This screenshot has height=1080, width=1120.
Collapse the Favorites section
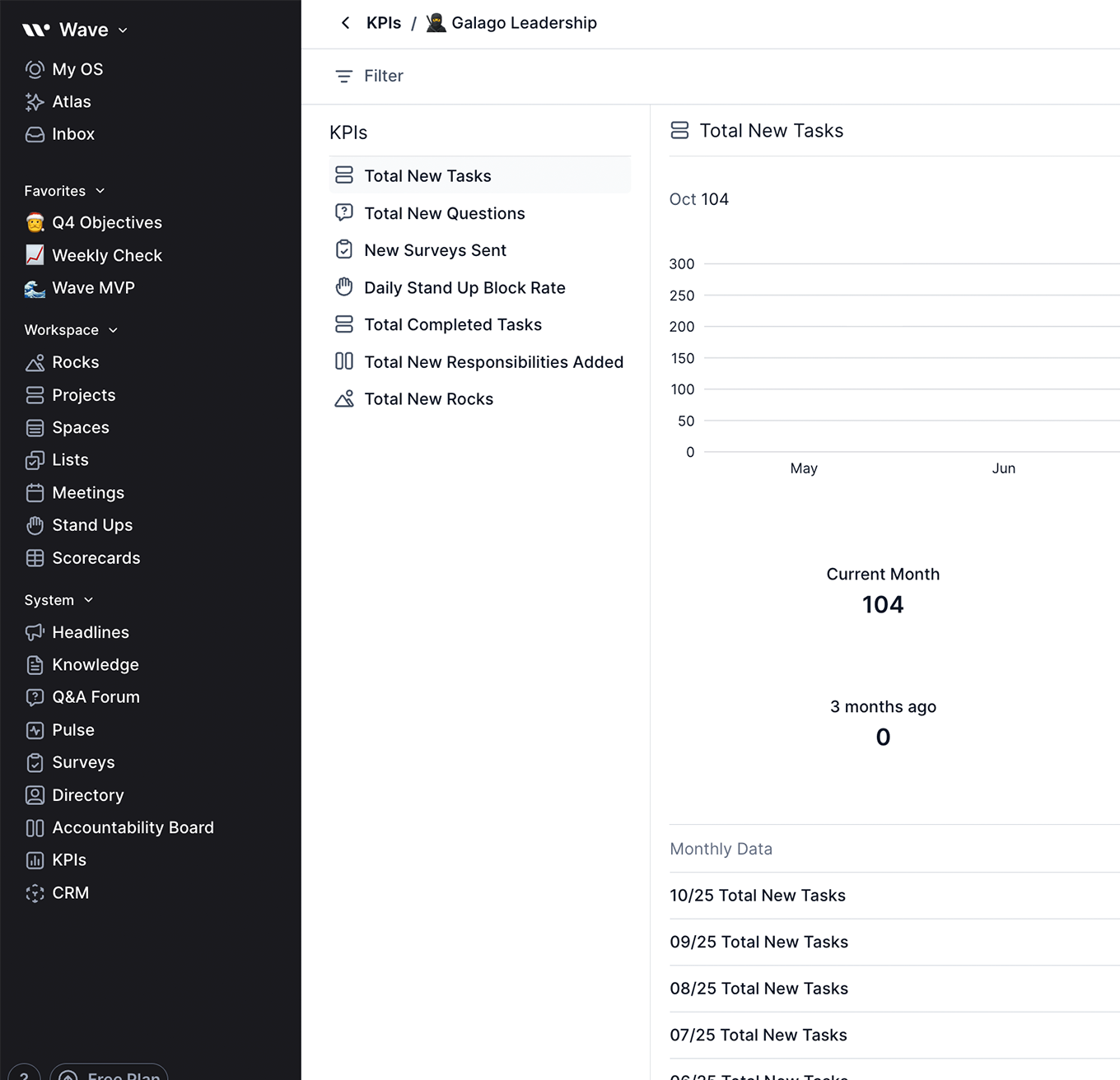[100, 190]
